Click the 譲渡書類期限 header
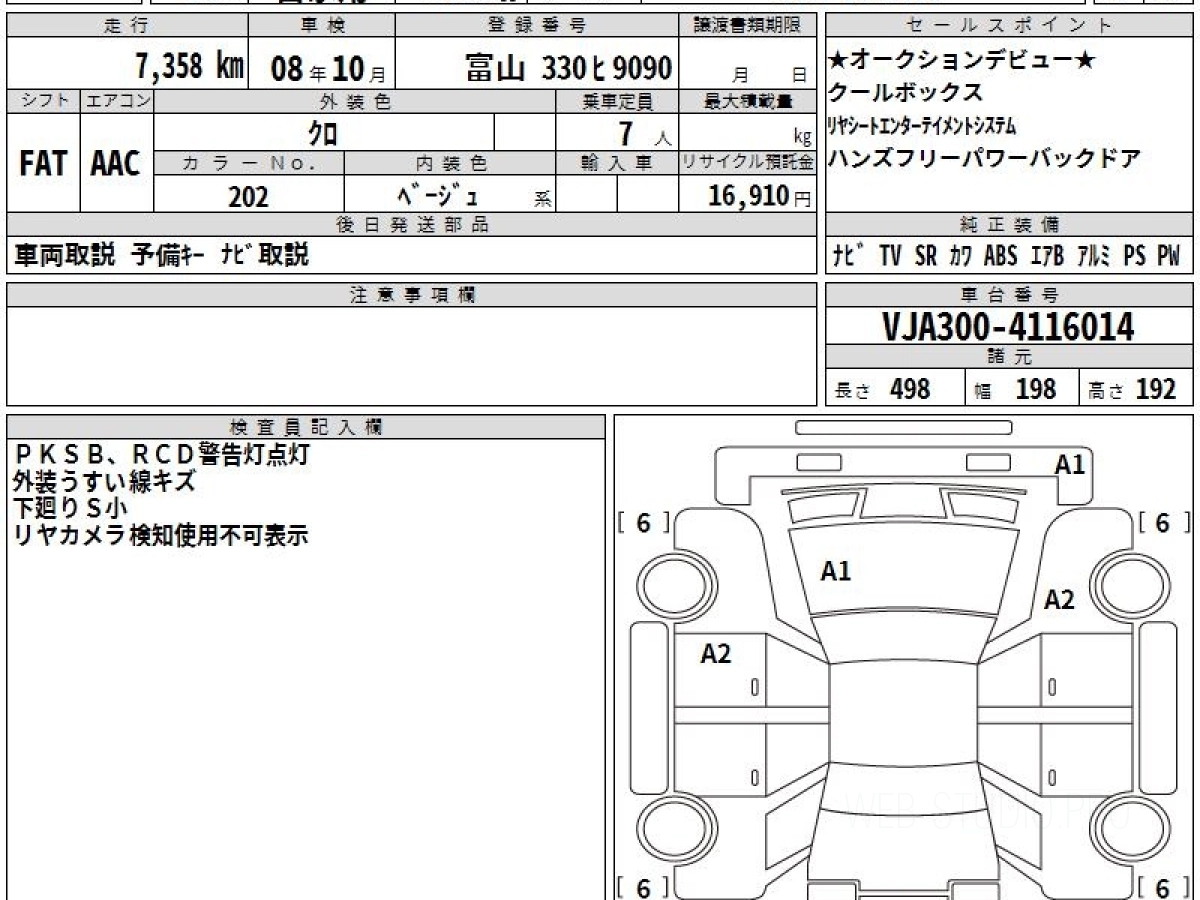This screenshot has width=1200, height=900. [x=748, y=26]
